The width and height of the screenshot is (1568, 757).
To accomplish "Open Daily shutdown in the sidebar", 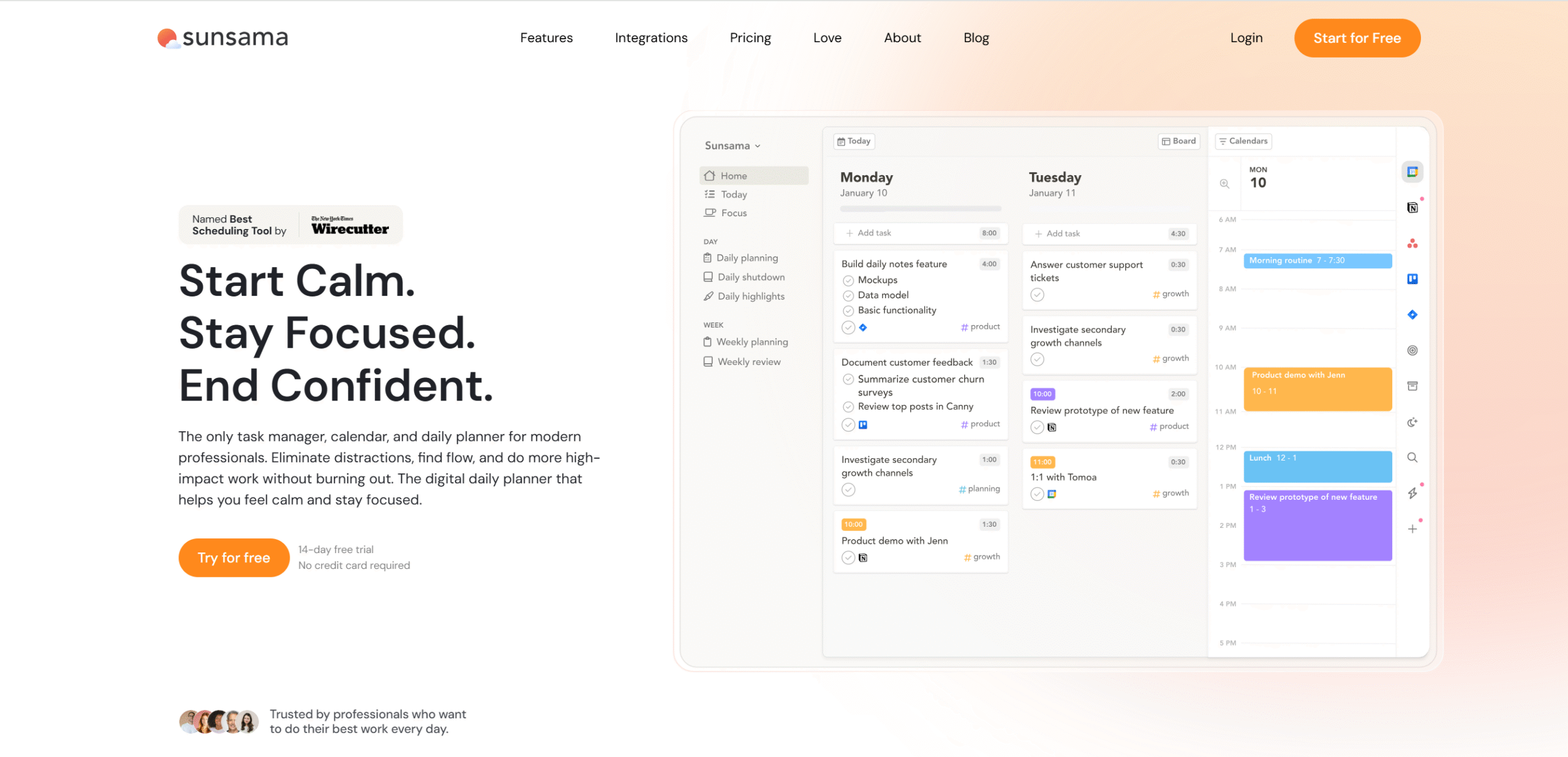I will tap(744, 277).
